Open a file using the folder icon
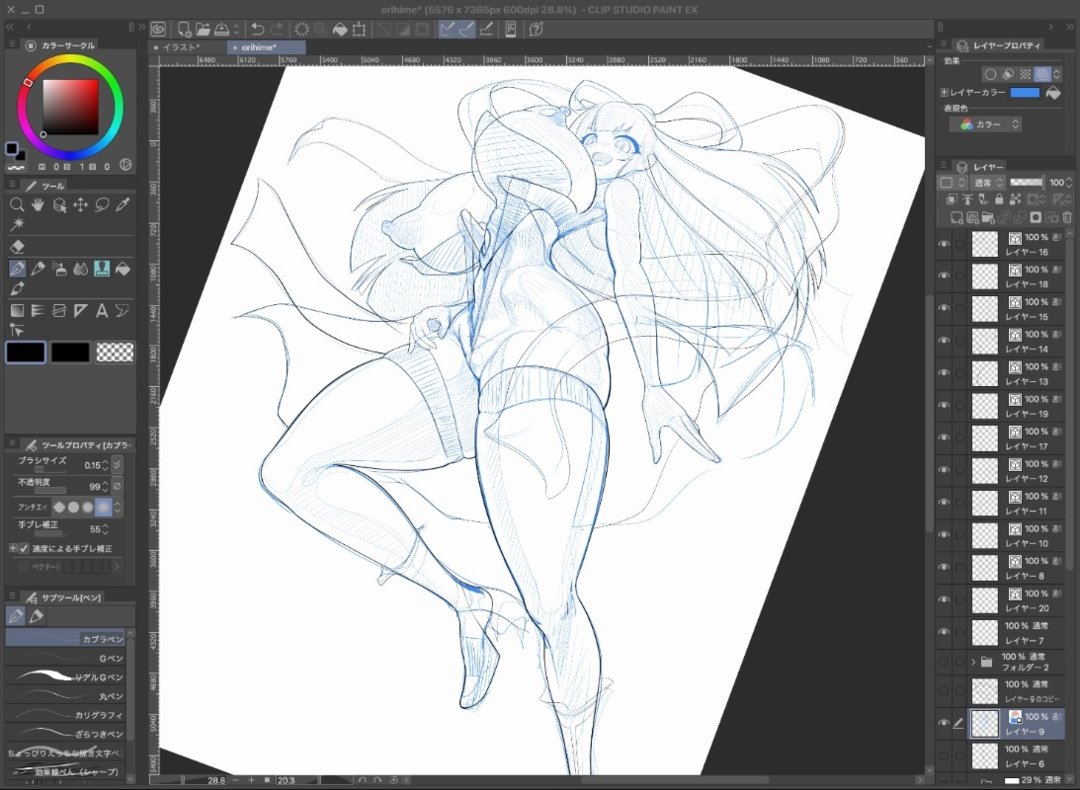1080x790 pixels. click(202, 29)
